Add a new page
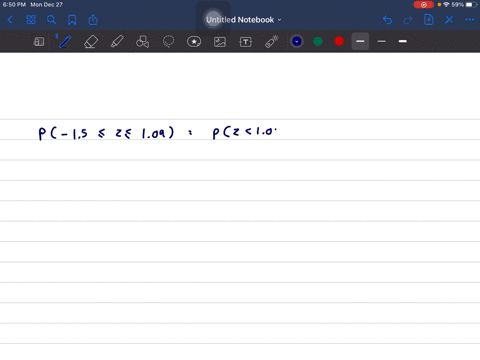 pyautogui.click(x=429, y=20)
